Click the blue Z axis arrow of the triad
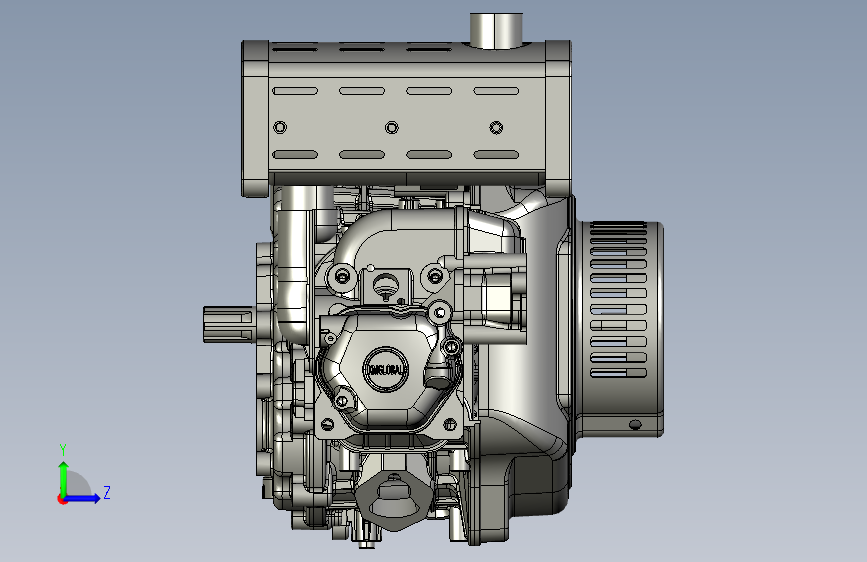The width and height of the screenshot is (867, 562). coord(83,498)
